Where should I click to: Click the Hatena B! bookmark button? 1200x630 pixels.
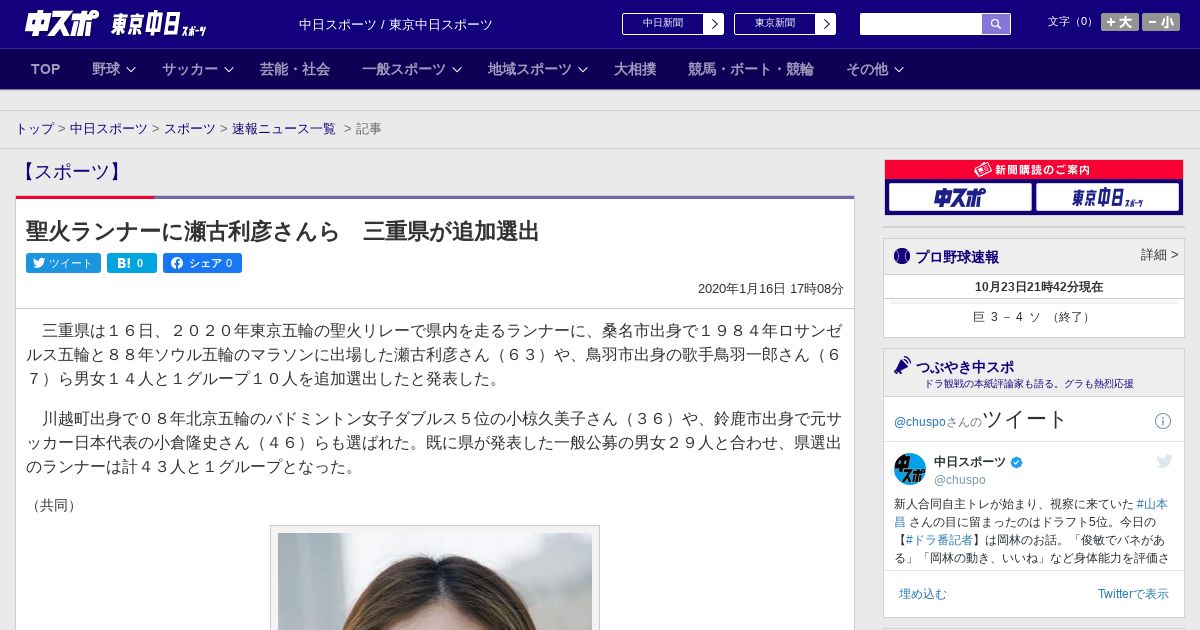pyautogui.click(x=132, y=263)
